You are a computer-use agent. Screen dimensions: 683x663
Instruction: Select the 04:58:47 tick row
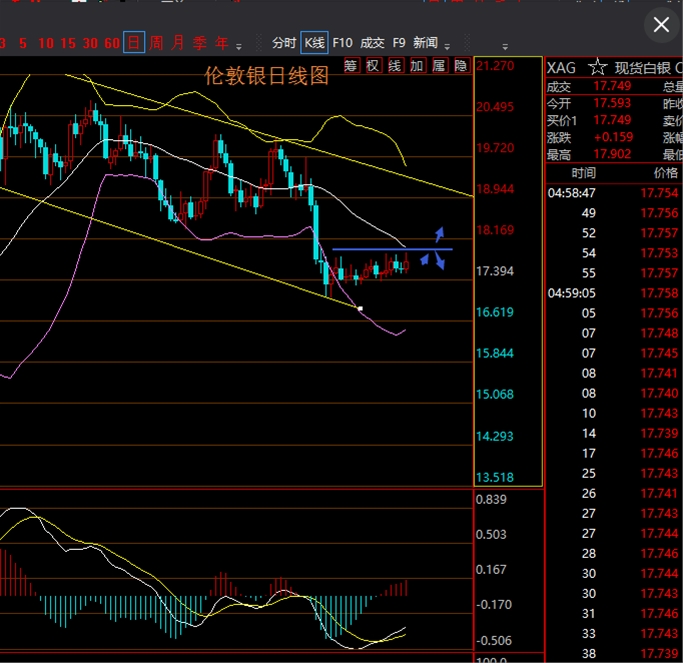point(613,193)
